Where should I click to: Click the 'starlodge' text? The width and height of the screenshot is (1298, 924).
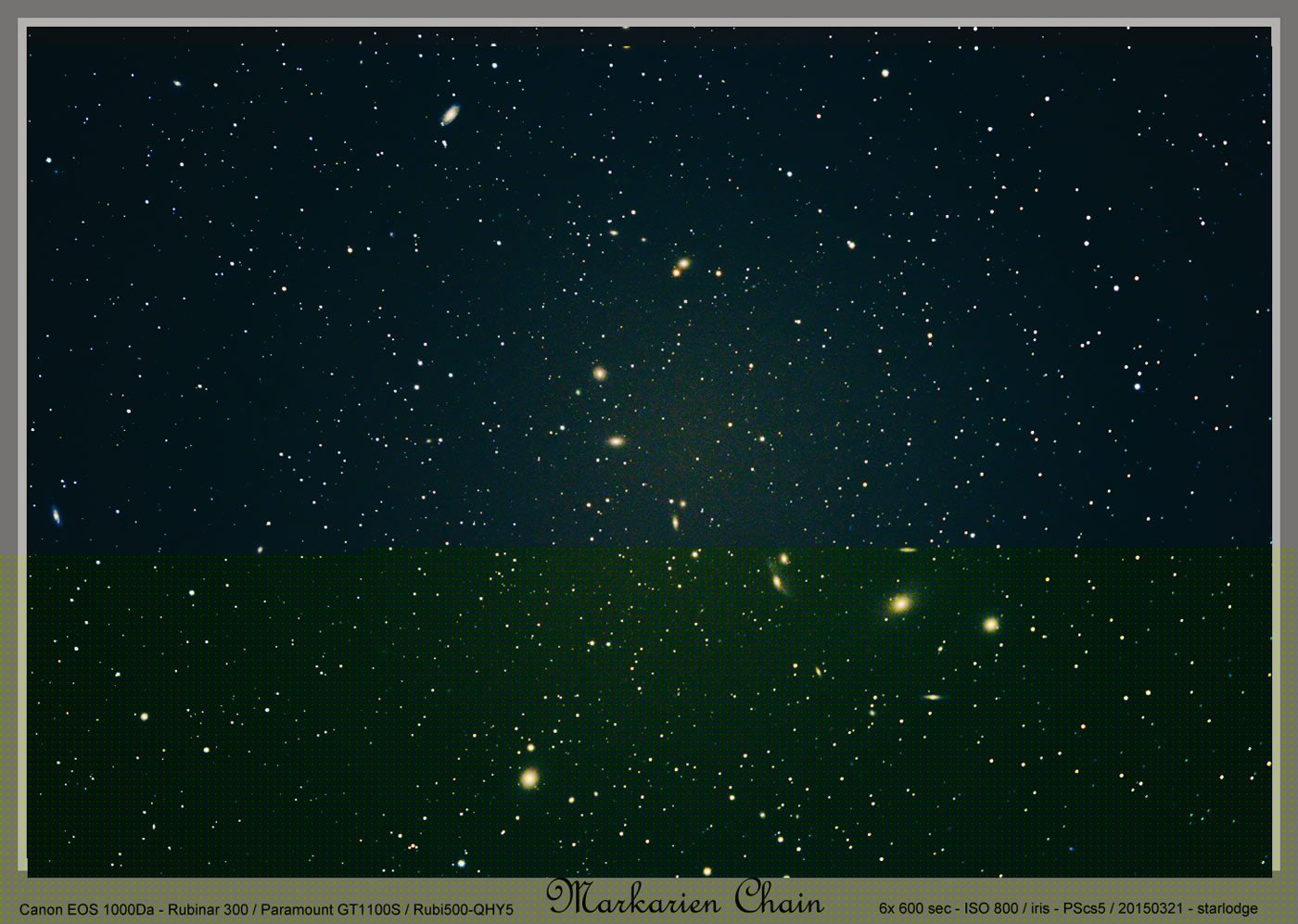pos(1228,908)
